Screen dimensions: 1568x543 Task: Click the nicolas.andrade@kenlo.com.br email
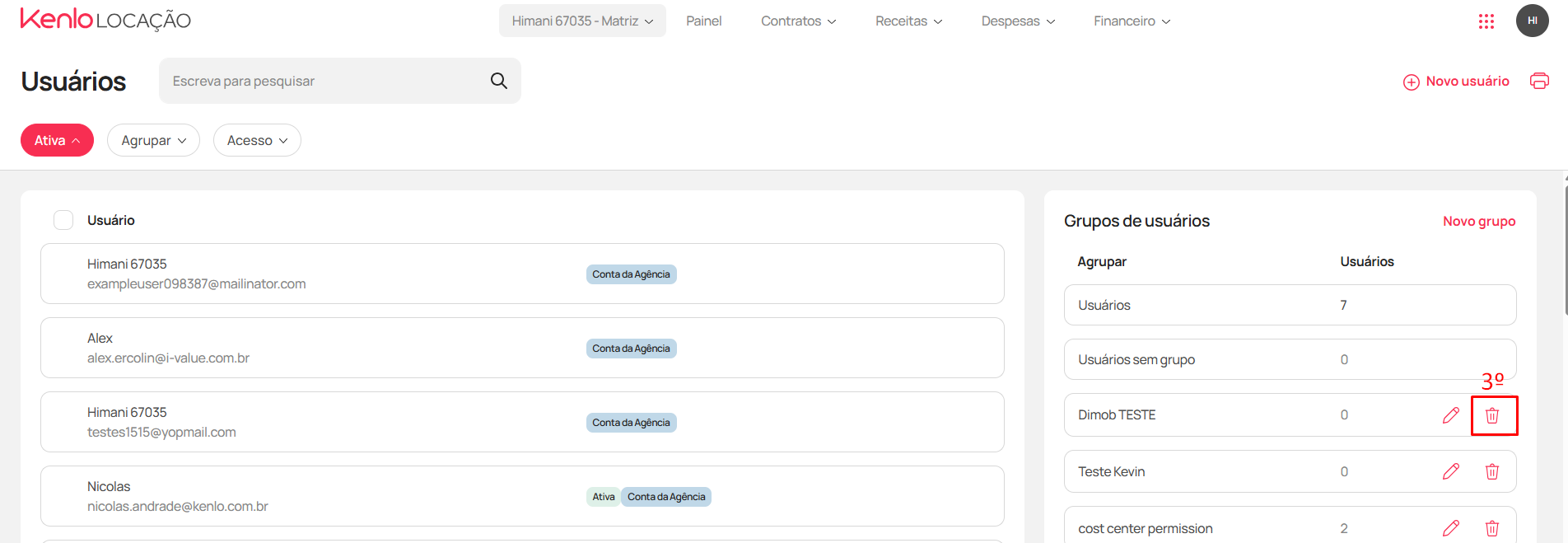point(178,506)
